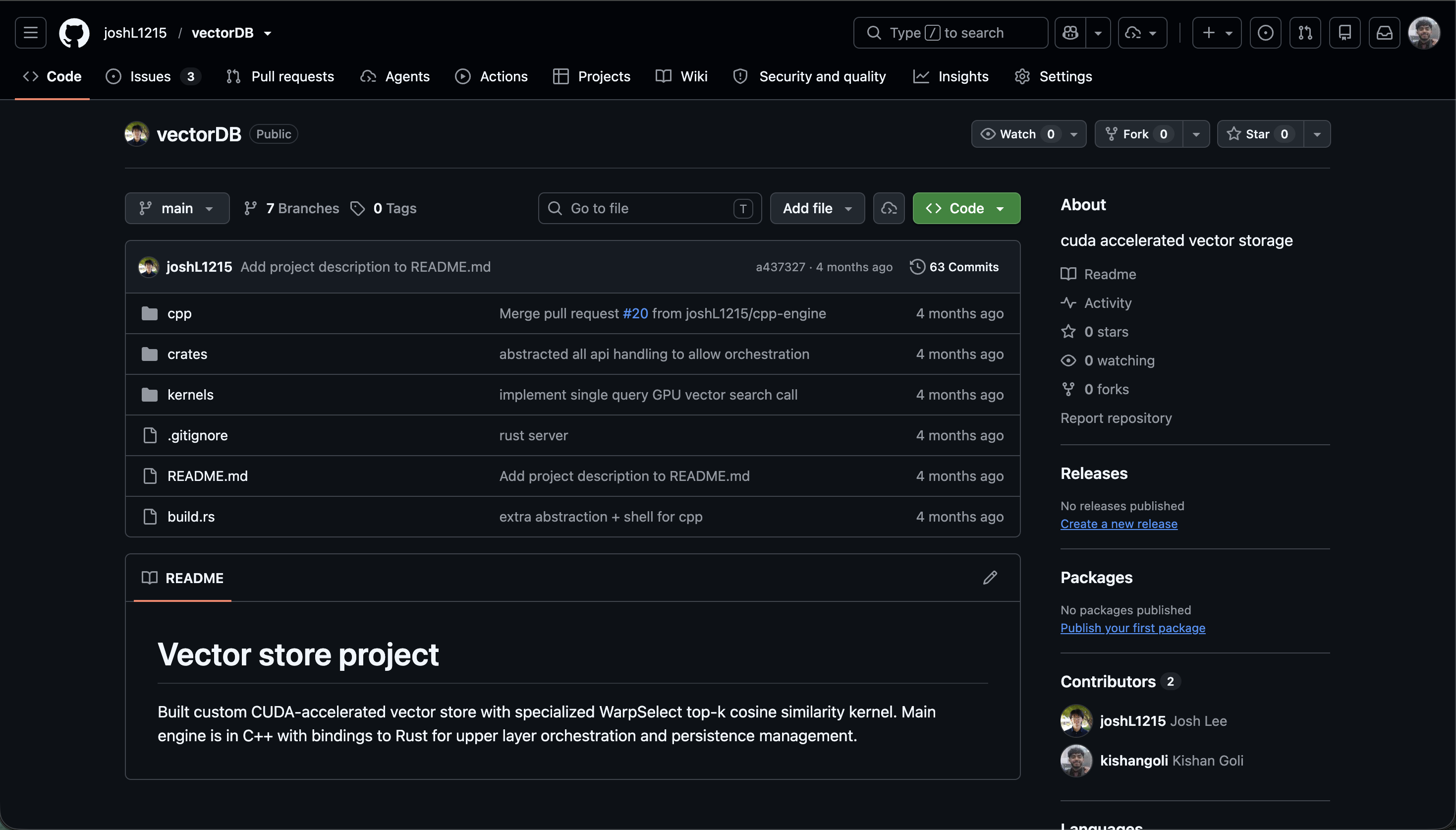This screenshot has height=830, width=1456.
Task: Open the Copilot chat icon
Action: pyautogui.click(x=1070, y=33)
